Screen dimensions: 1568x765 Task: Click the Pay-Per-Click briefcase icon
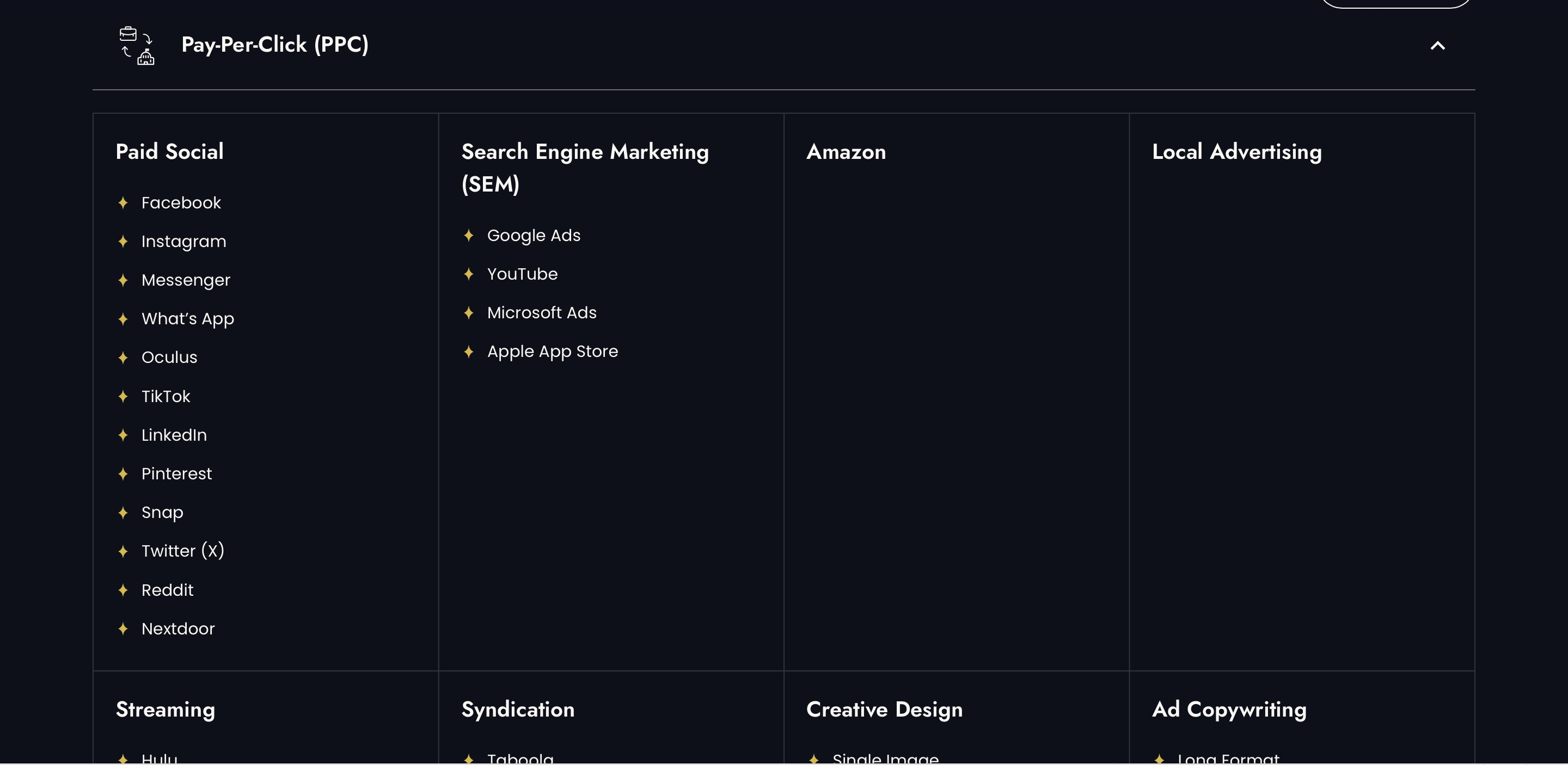tap(137, 46)
